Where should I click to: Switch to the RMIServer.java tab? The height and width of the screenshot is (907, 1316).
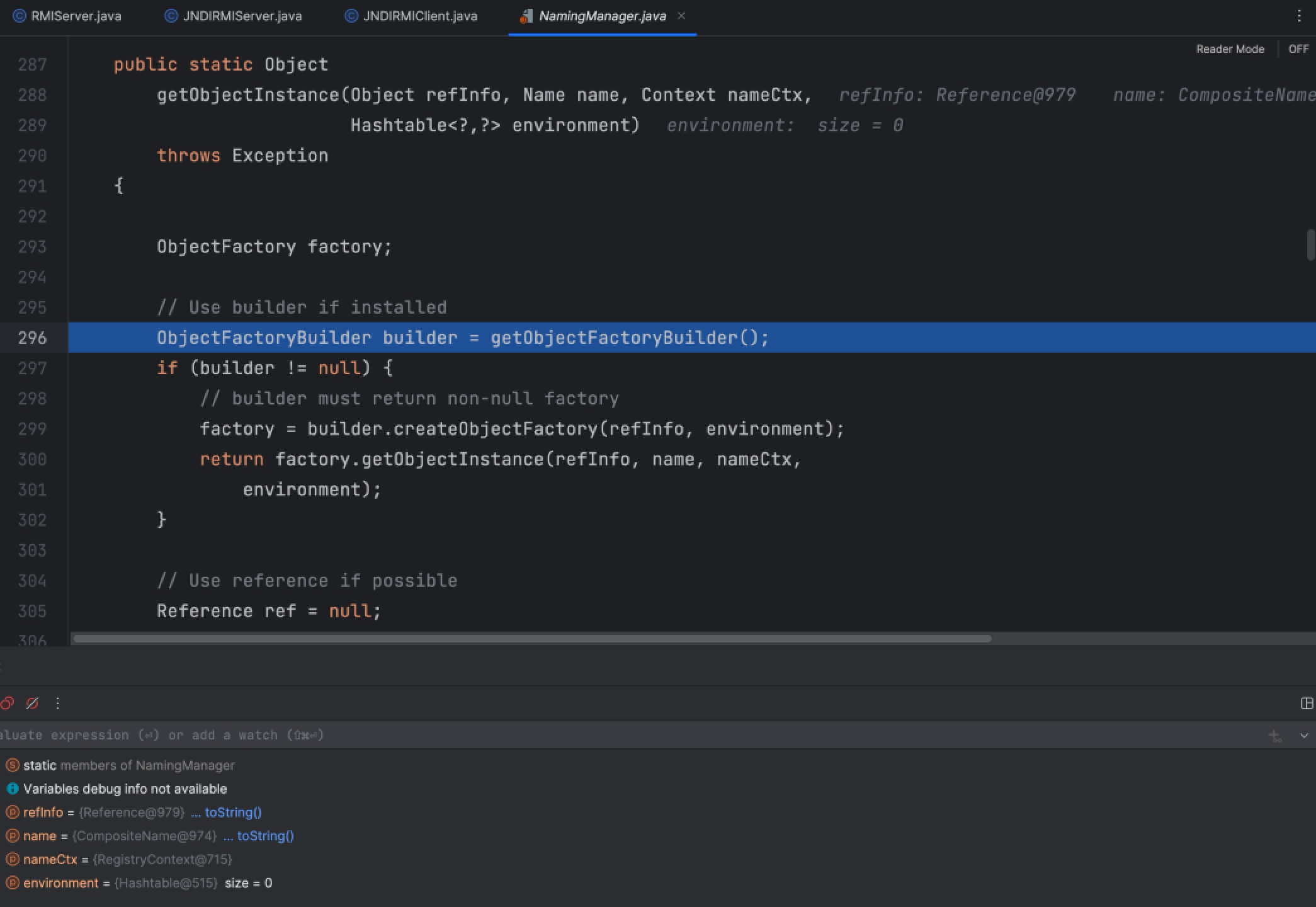click(67, 16)
